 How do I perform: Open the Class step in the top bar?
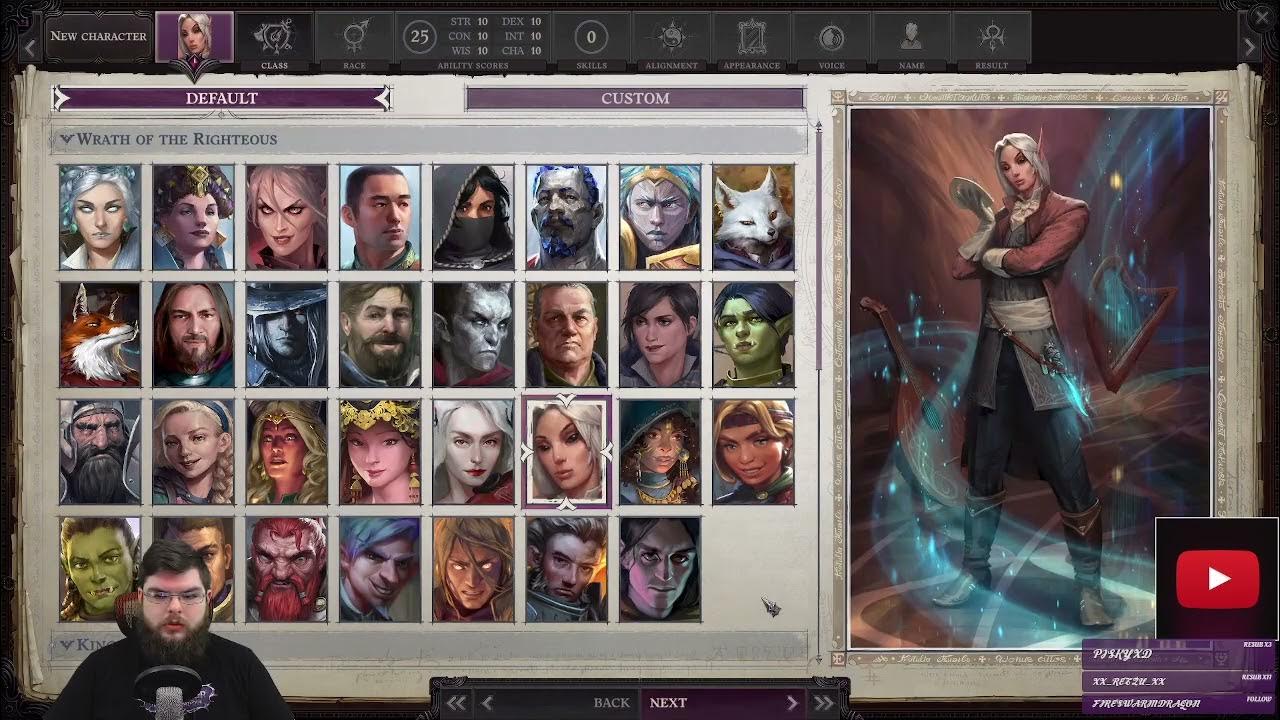click(x=274, y=41)
